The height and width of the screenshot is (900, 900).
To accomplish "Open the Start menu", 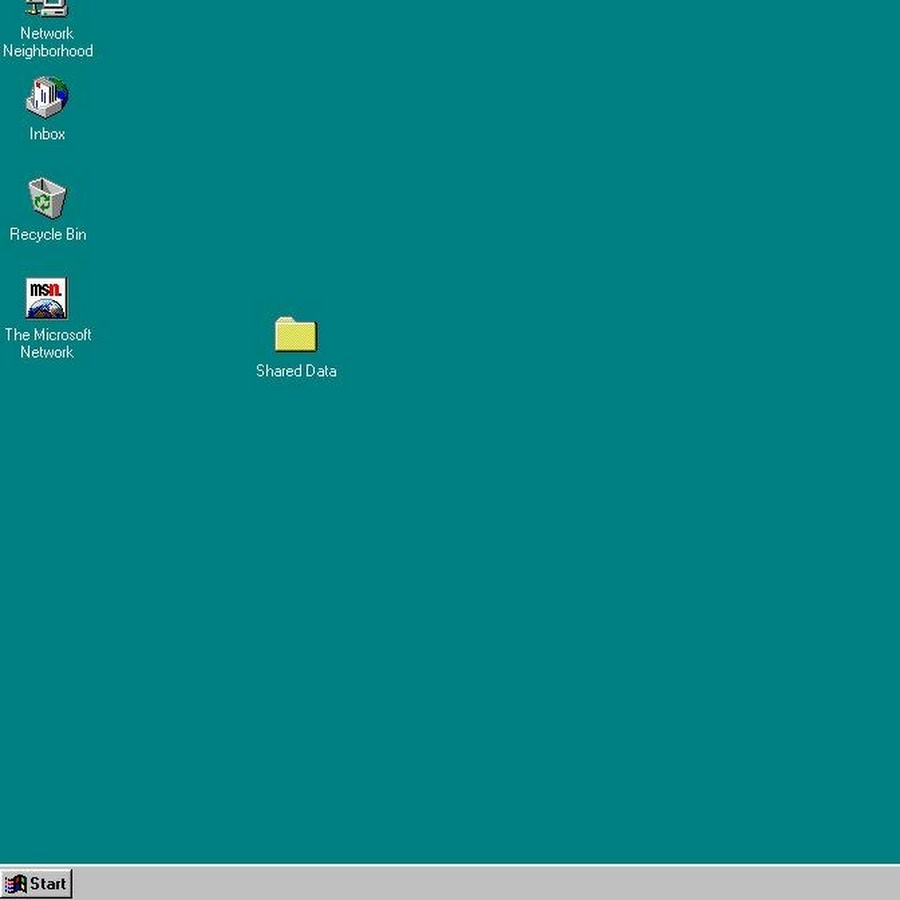I will (x=37, y=884).
